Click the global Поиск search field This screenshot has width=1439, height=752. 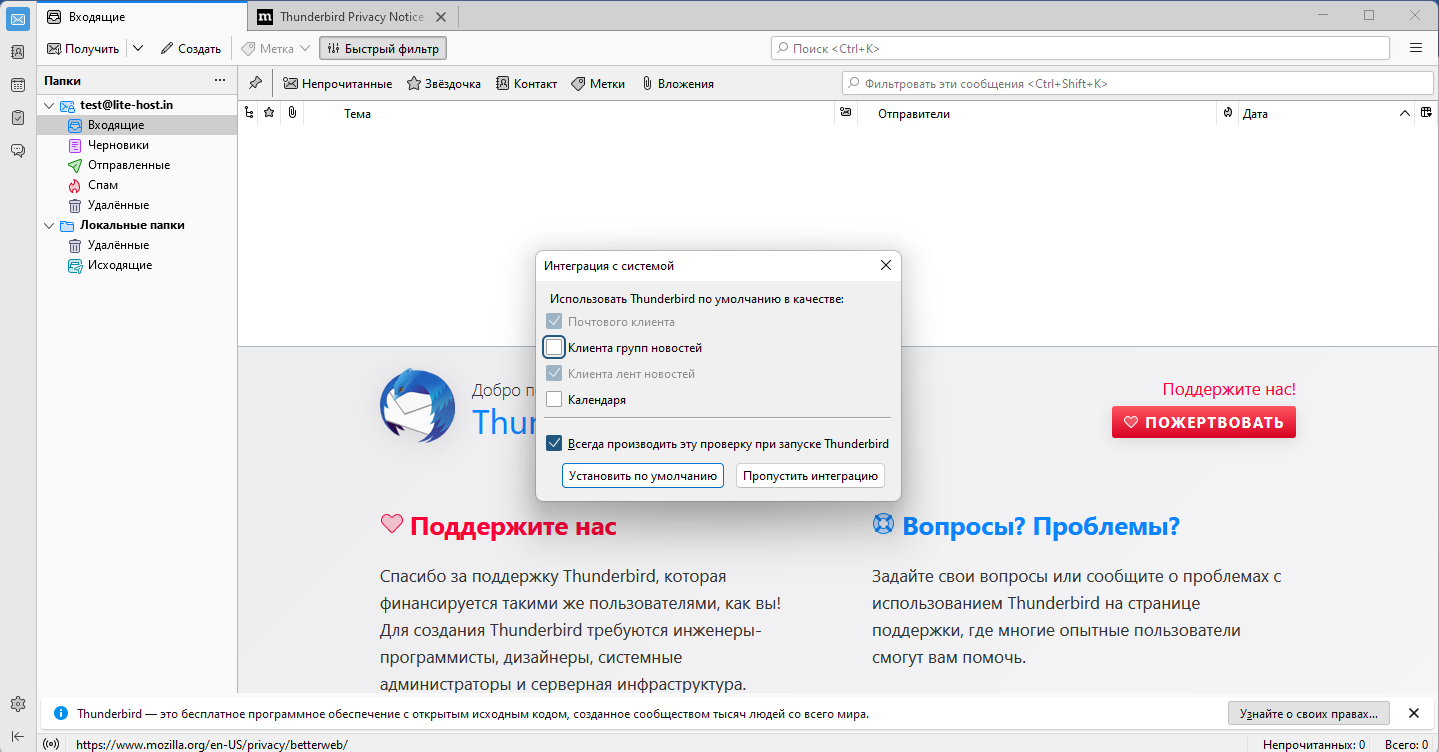pos(1080,48)
